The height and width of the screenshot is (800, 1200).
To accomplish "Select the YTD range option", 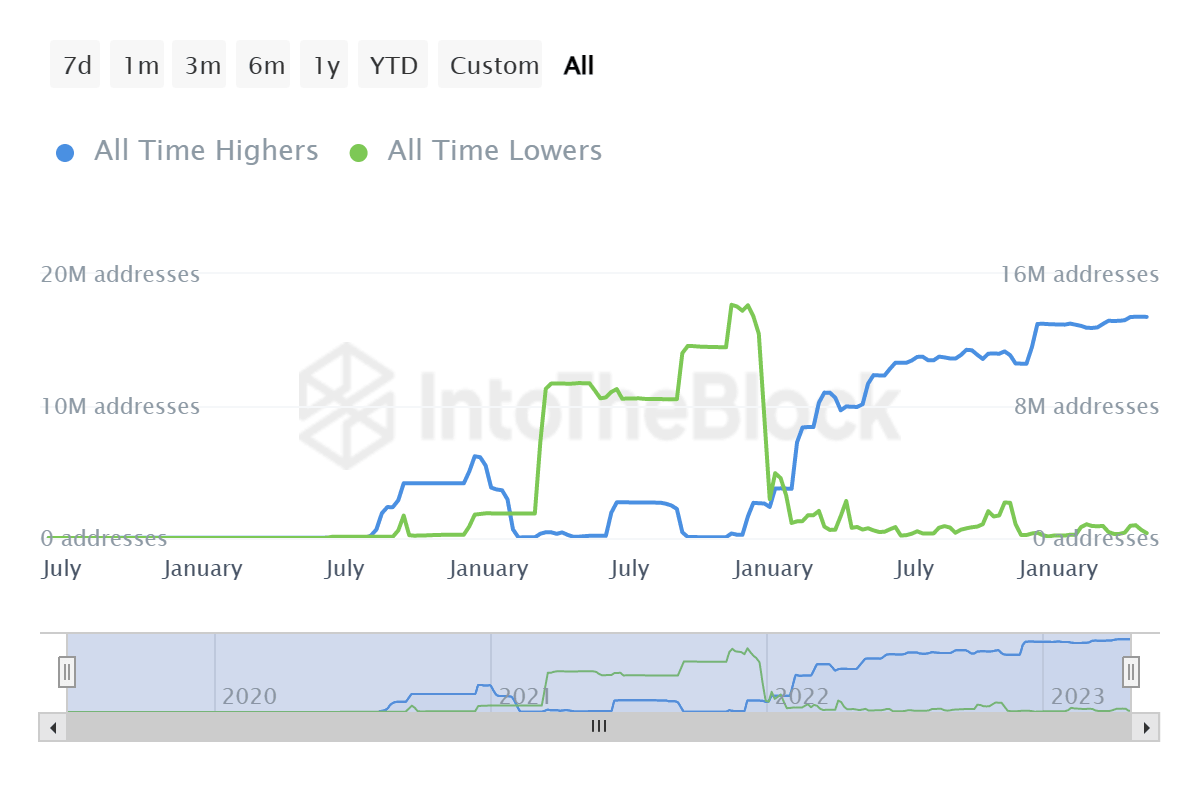I will coord(393,66).
